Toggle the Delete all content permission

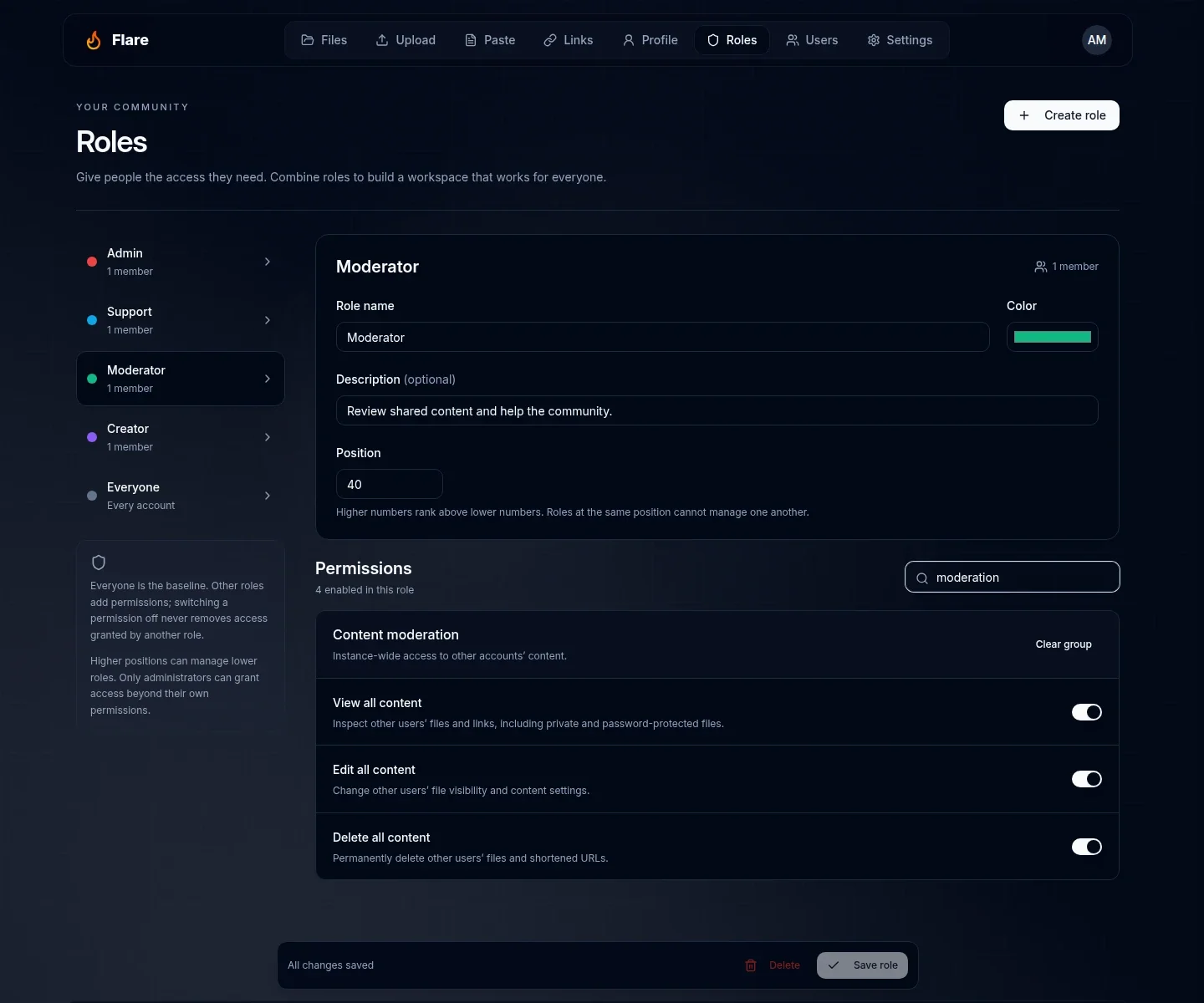1087,847
